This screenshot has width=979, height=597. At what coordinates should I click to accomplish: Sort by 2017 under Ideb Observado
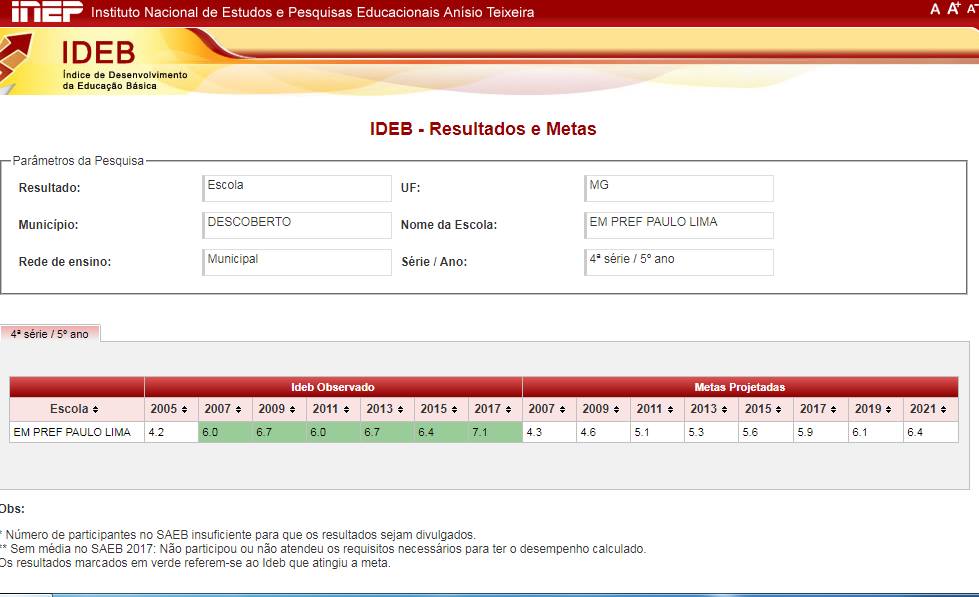pyautogui.click(x=495, y=409)
